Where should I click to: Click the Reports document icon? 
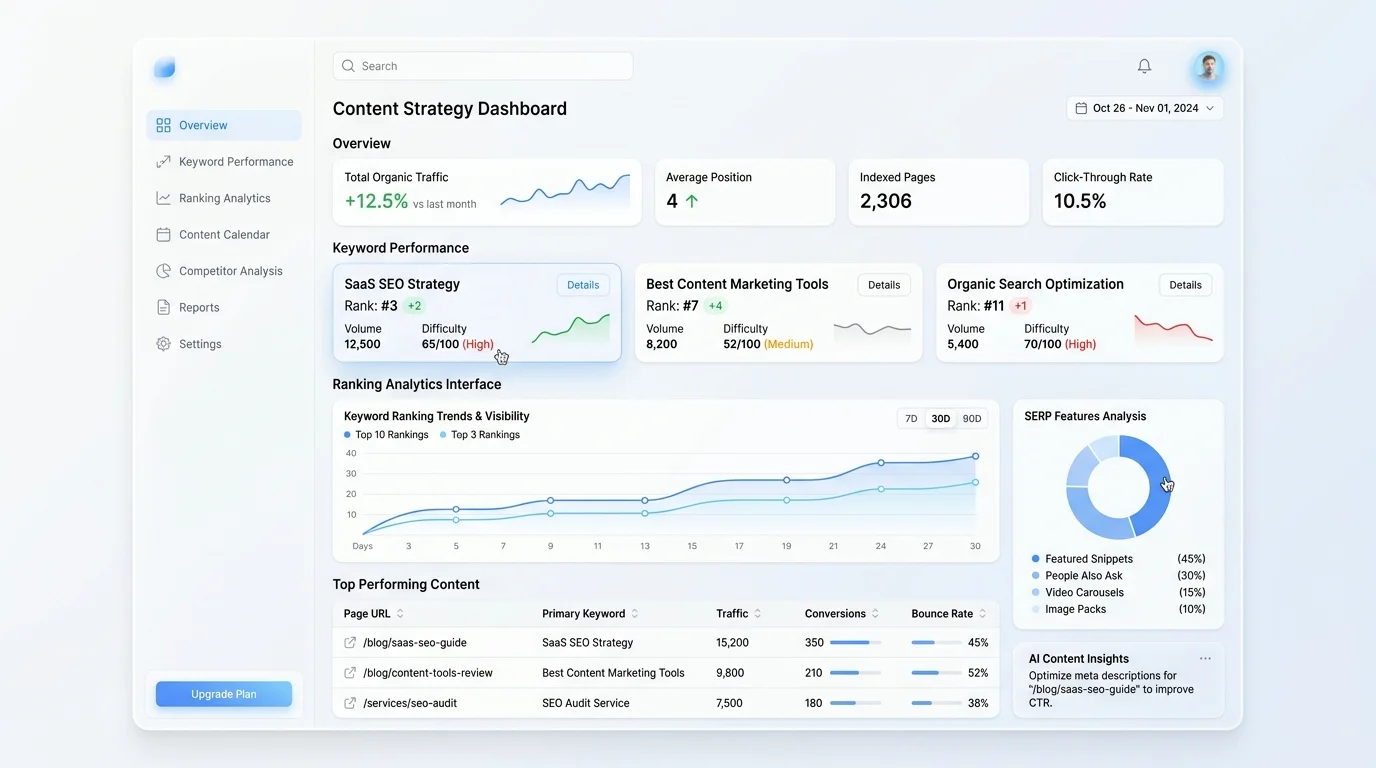click(x=163, y=308)
